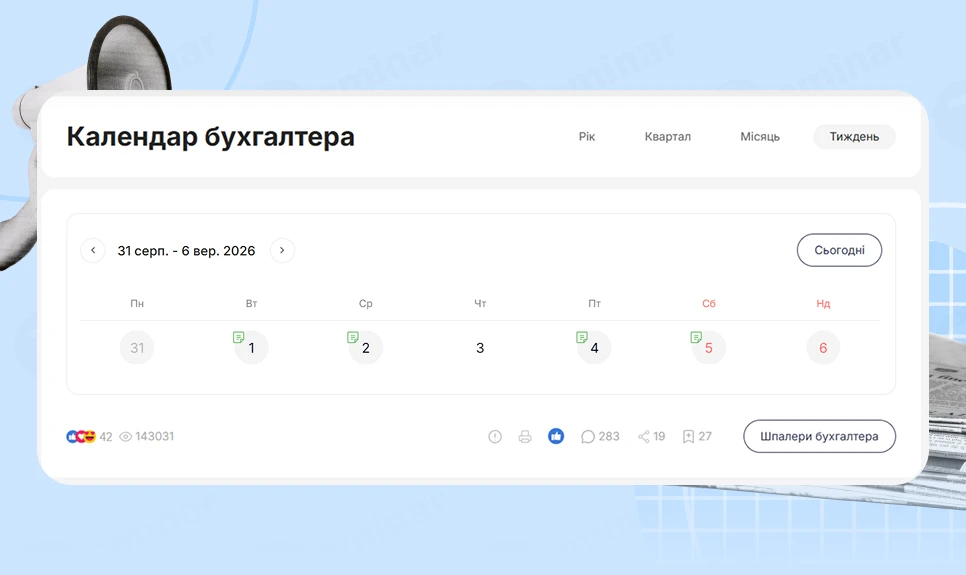Click the Календар бухгалтера heading
The width and height of the screenshot is (966, 575).
click(x=211, y=137)
